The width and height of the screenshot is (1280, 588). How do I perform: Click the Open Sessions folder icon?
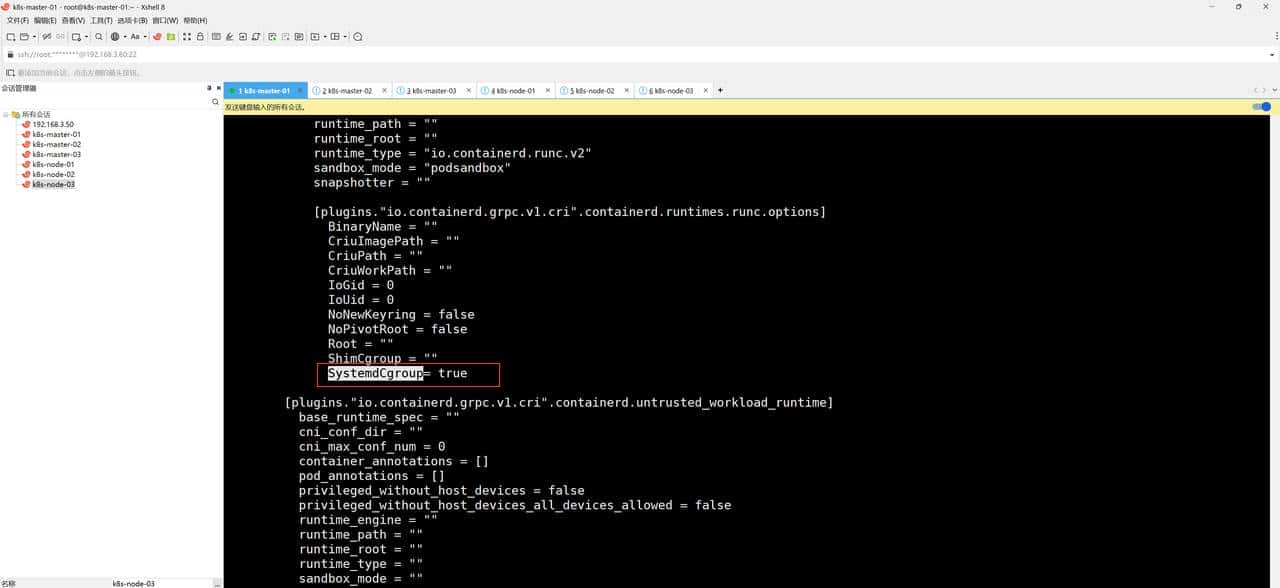25,37
